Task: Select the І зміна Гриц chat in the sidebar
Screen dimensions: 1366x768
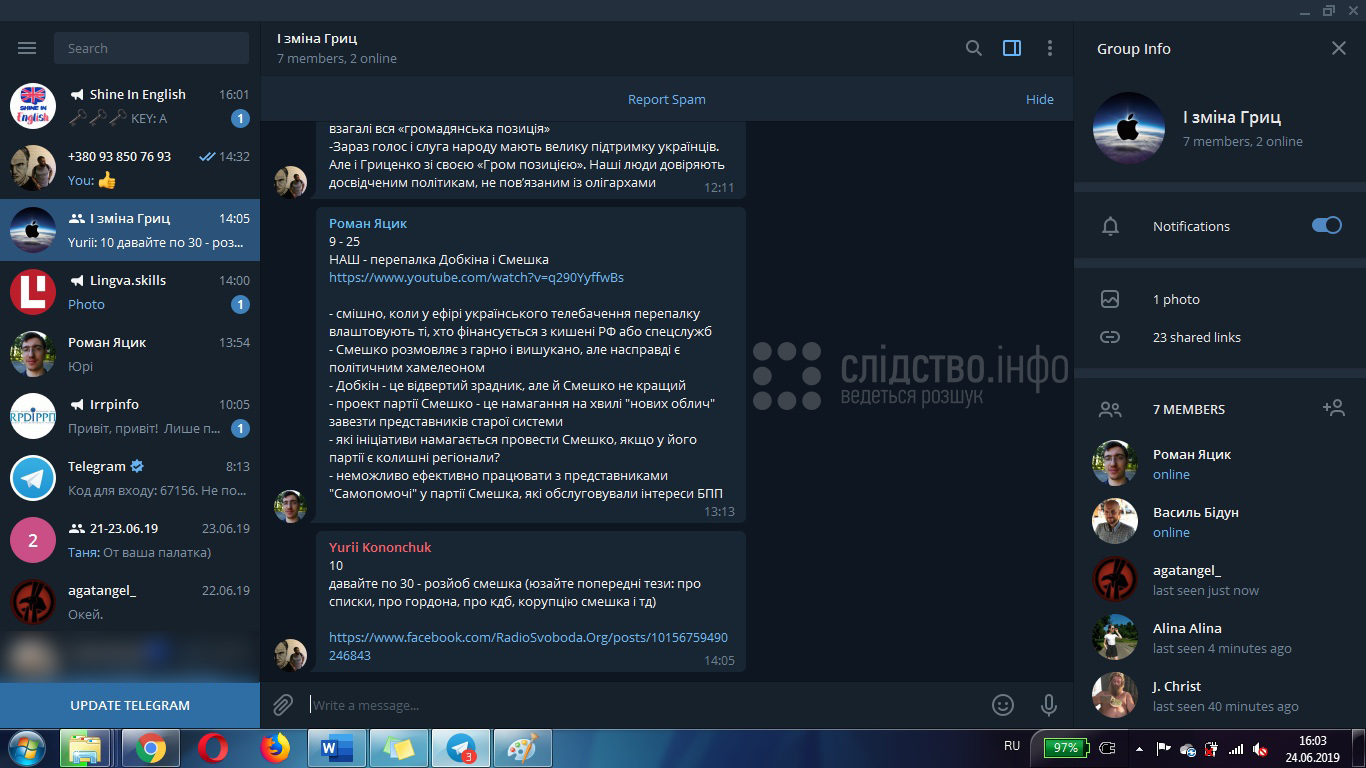Action: 130,230
